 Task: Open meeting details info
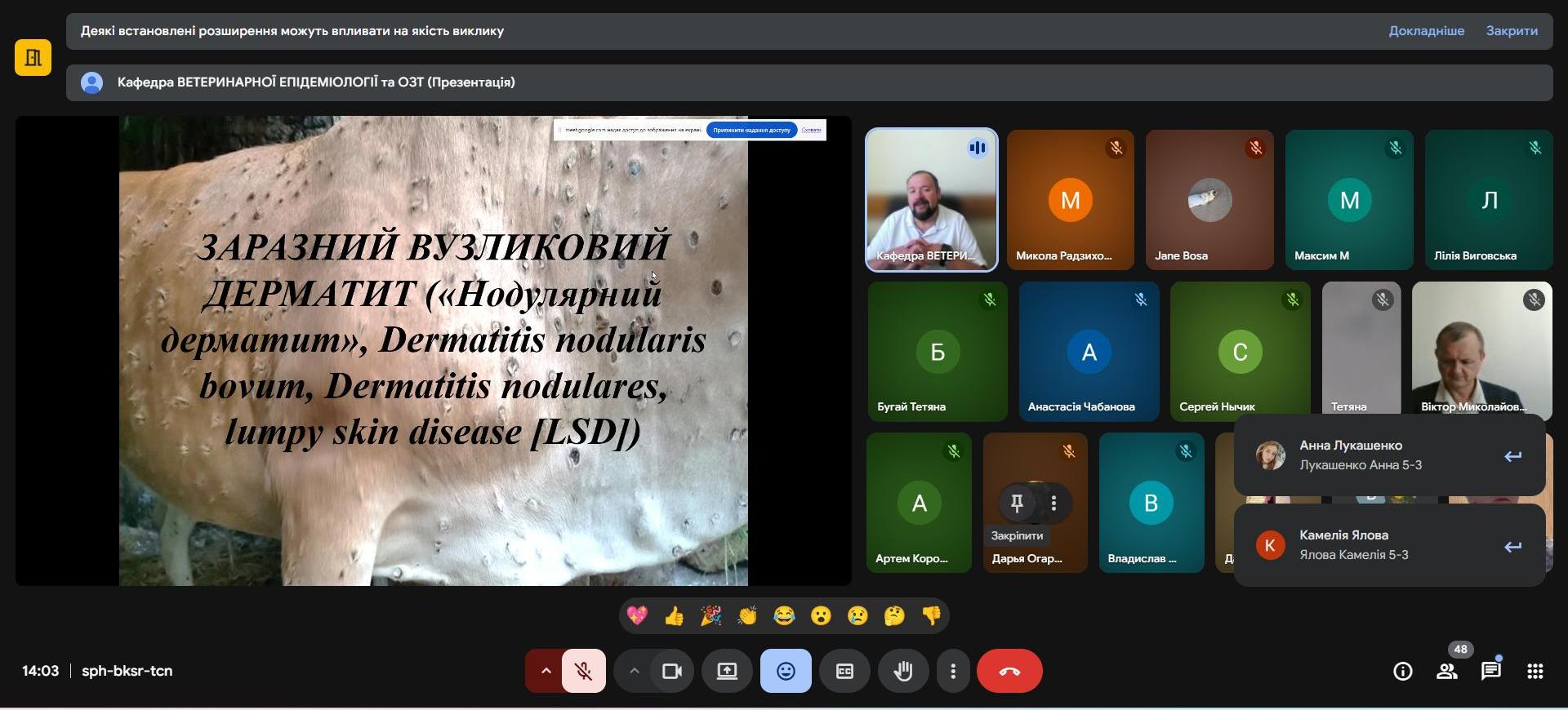1402,672
